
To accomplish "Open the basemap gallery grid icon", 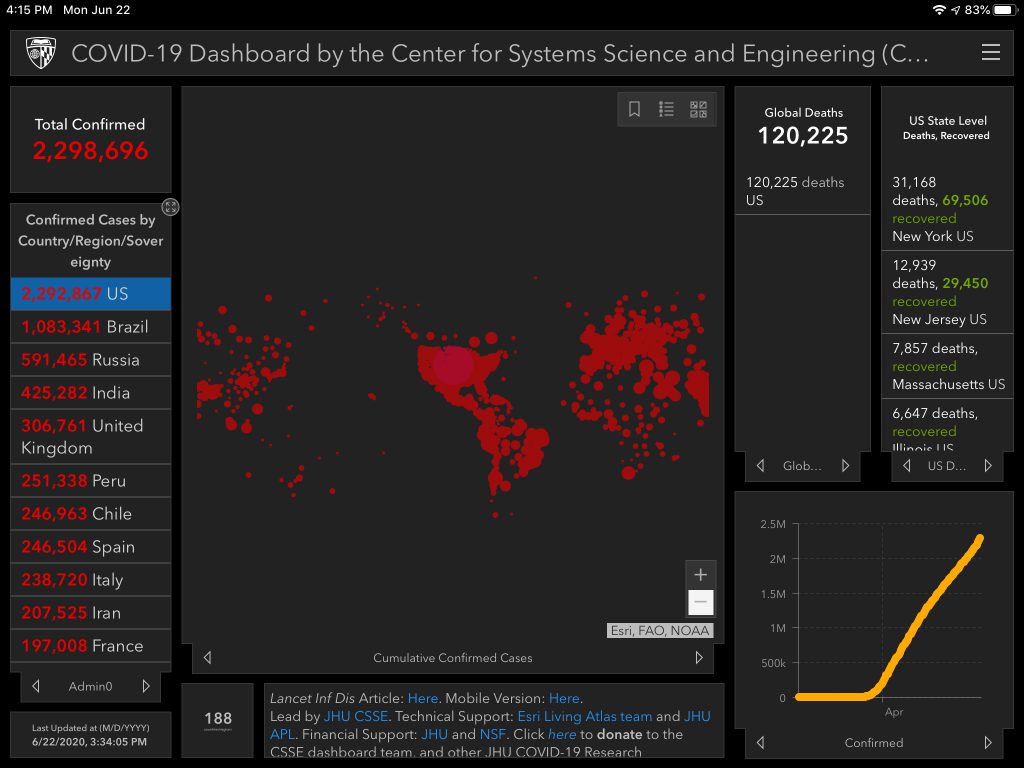I will pyautogui.click(x=698, y=110).
